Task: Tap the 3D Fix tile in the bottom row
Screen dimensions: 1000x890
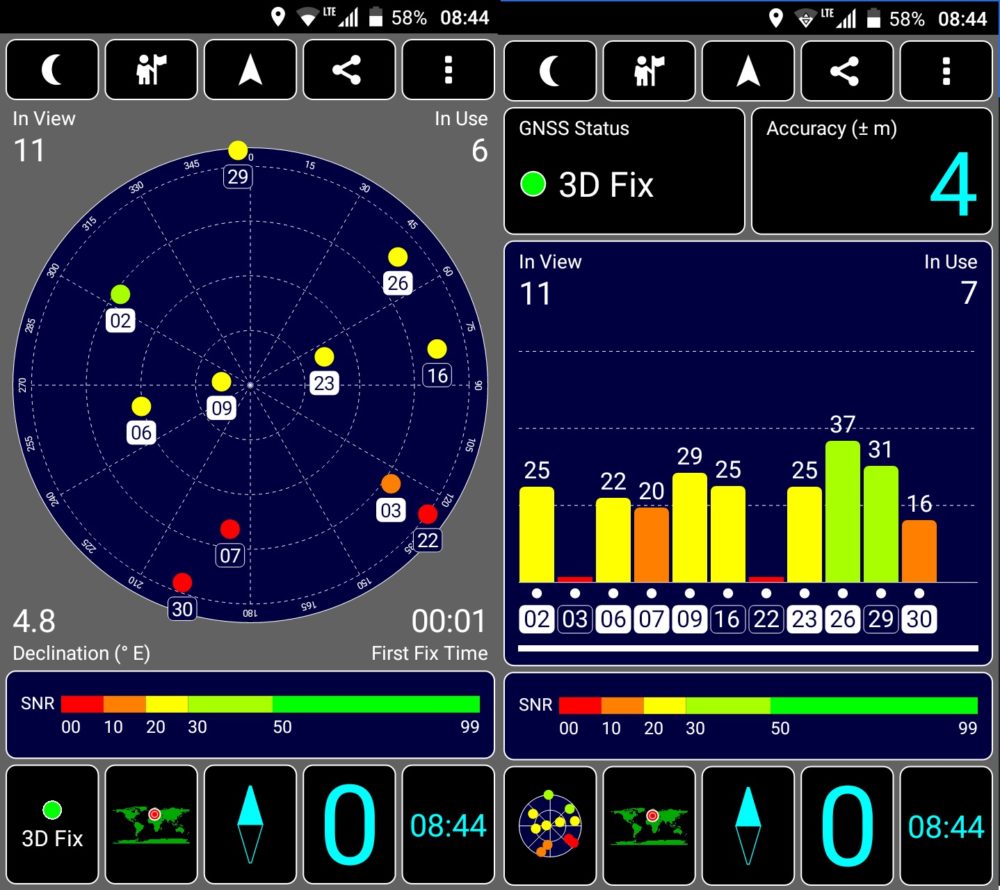Action: [52, 824]
